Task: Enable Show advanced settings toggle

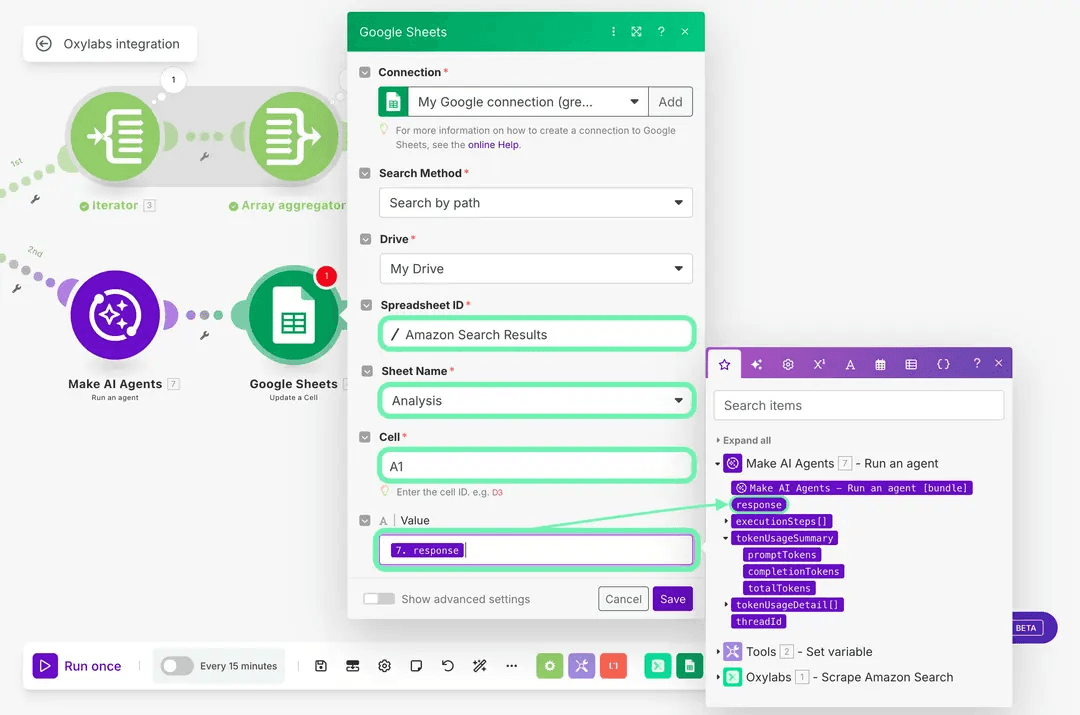Action: tap(379, 599)
